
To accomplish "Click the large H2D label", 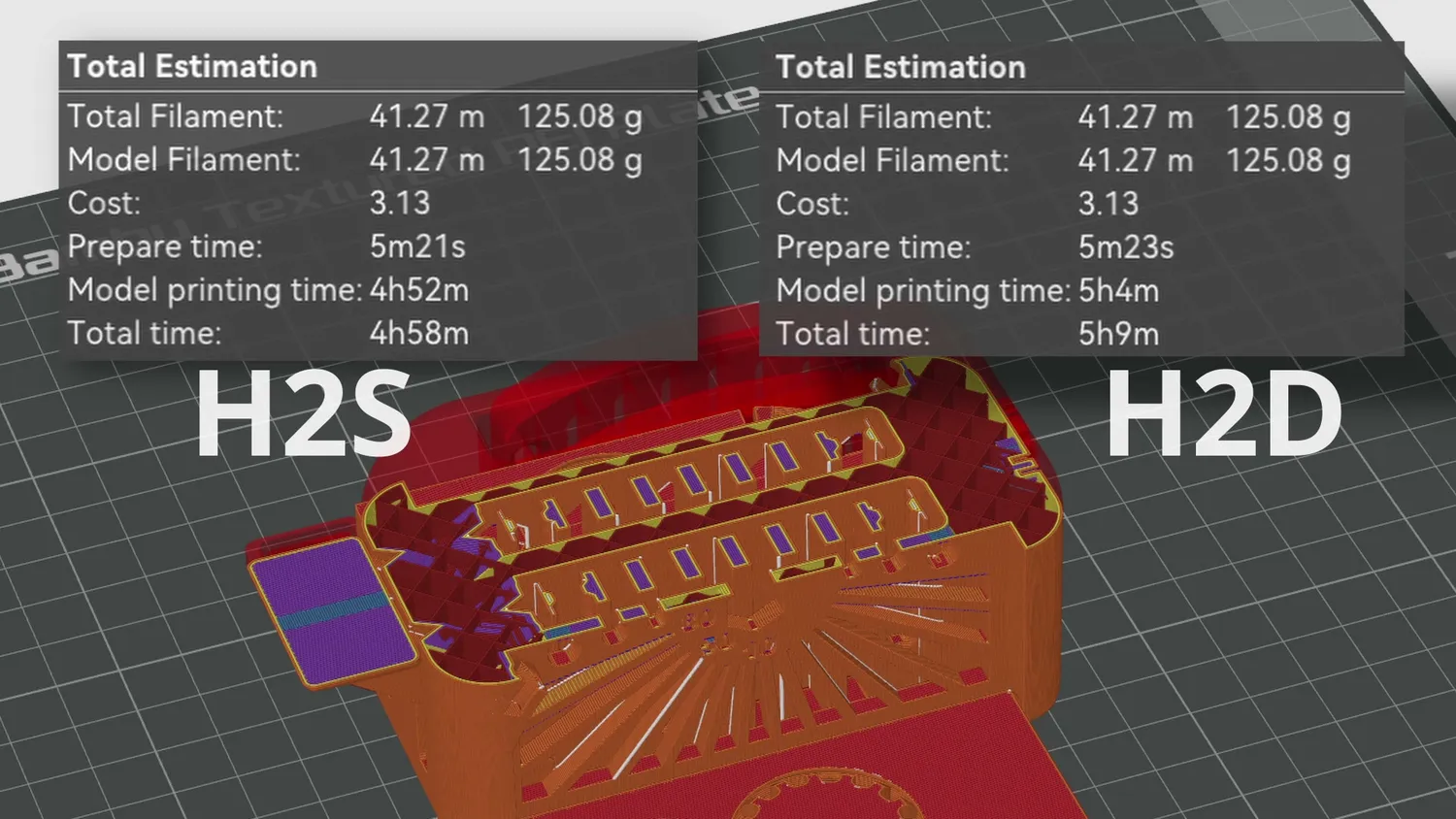I will (1225, 415).
